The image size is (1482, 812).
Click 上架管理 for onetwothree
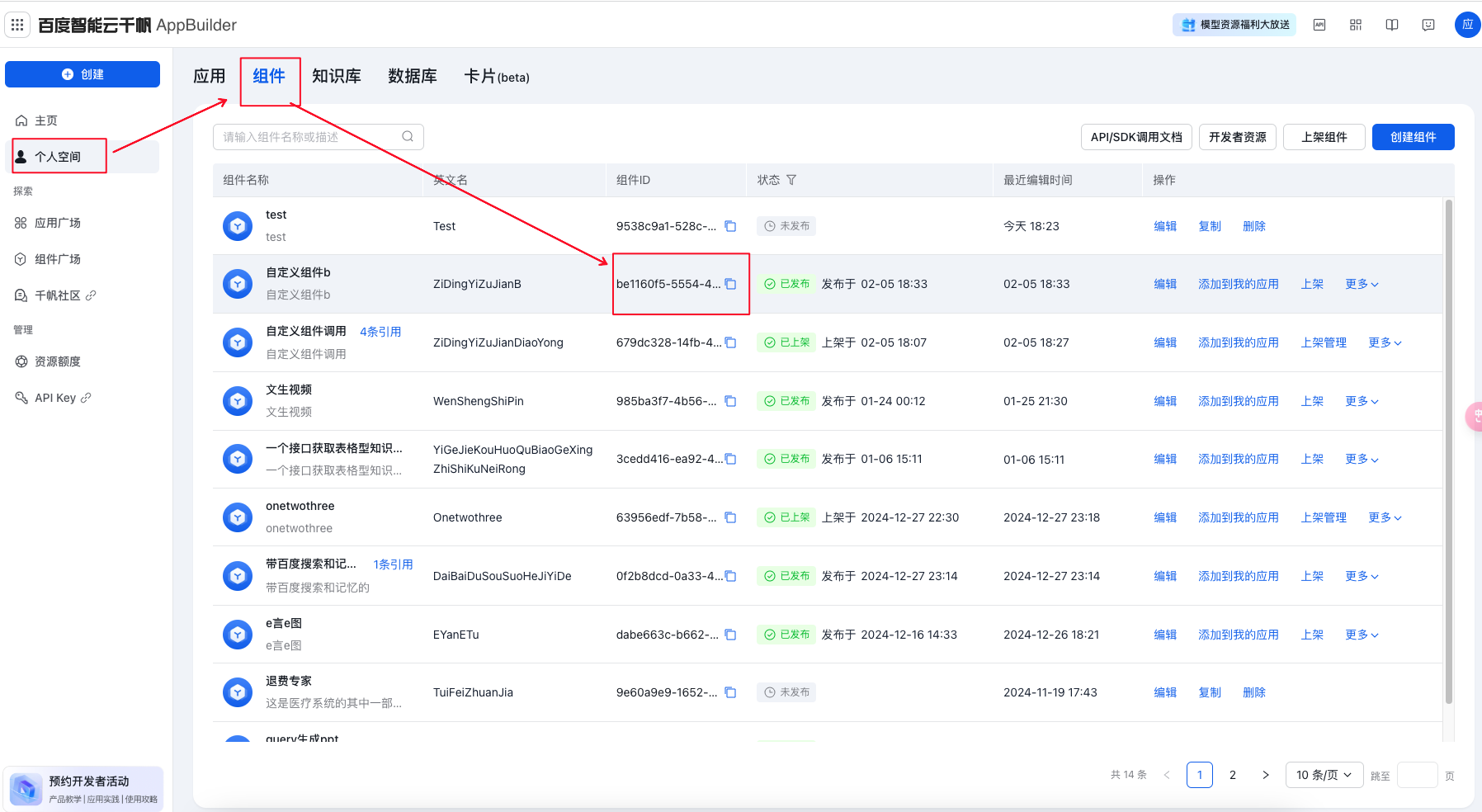pyautogui.click(x=1324, y=517)
